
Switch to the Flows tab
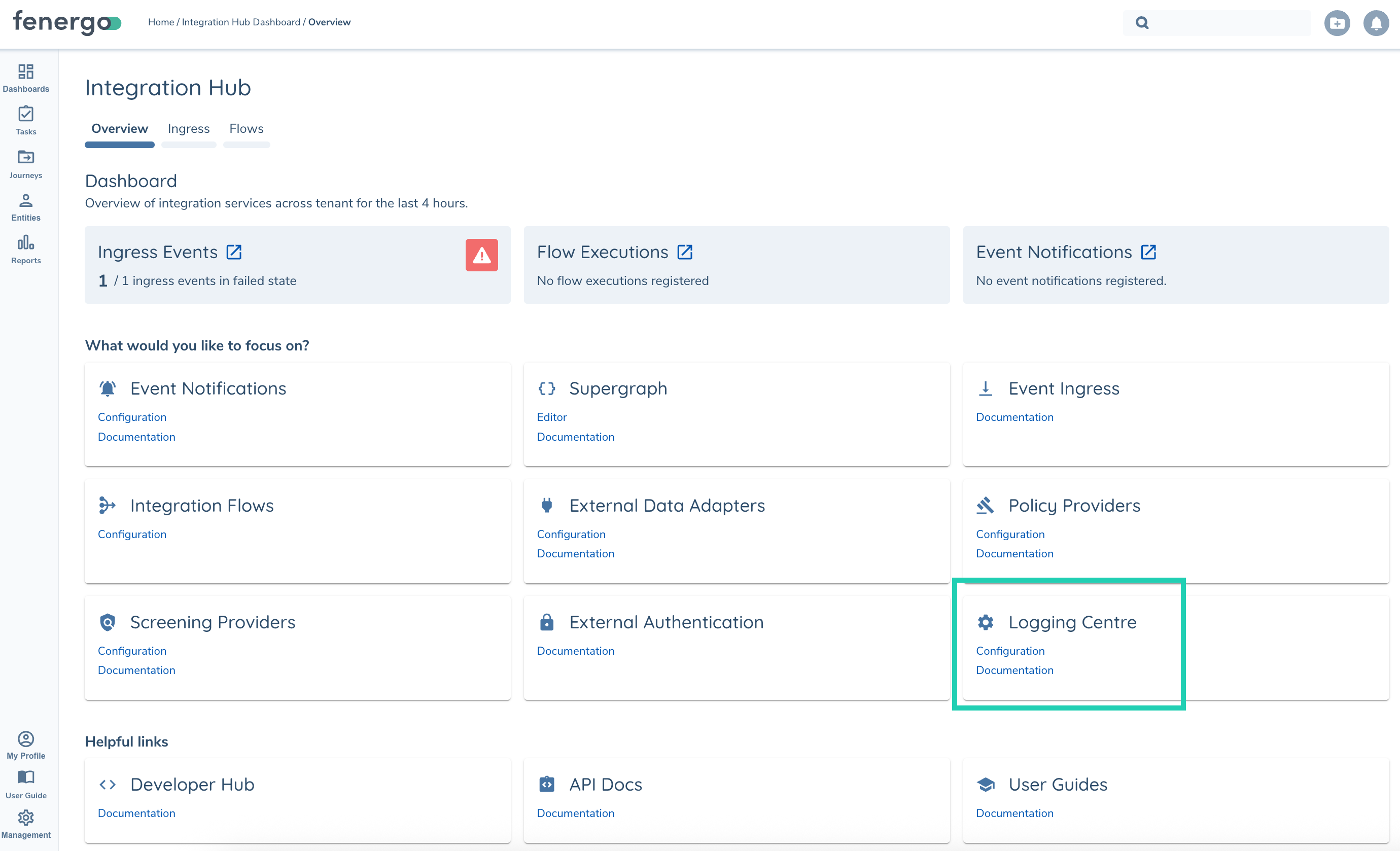246,128
